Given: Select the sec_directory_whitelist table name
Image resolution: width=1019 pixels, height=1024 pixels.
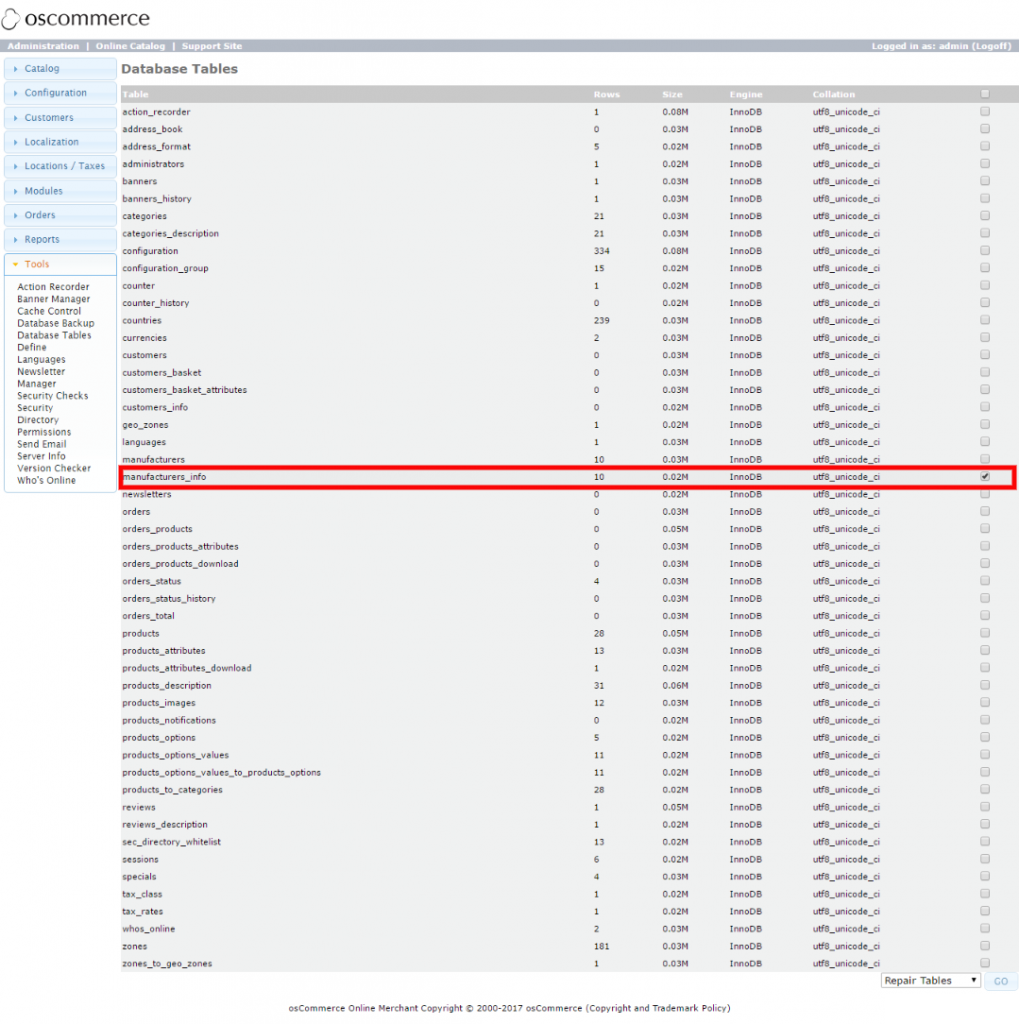Looking at the screenshot, I should (171, 842).
